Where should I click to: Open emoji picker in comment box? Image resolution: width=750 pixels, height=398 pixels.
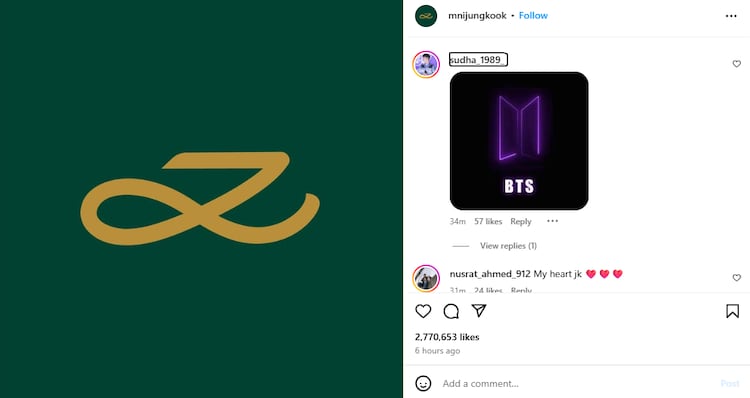click(423, 383)
